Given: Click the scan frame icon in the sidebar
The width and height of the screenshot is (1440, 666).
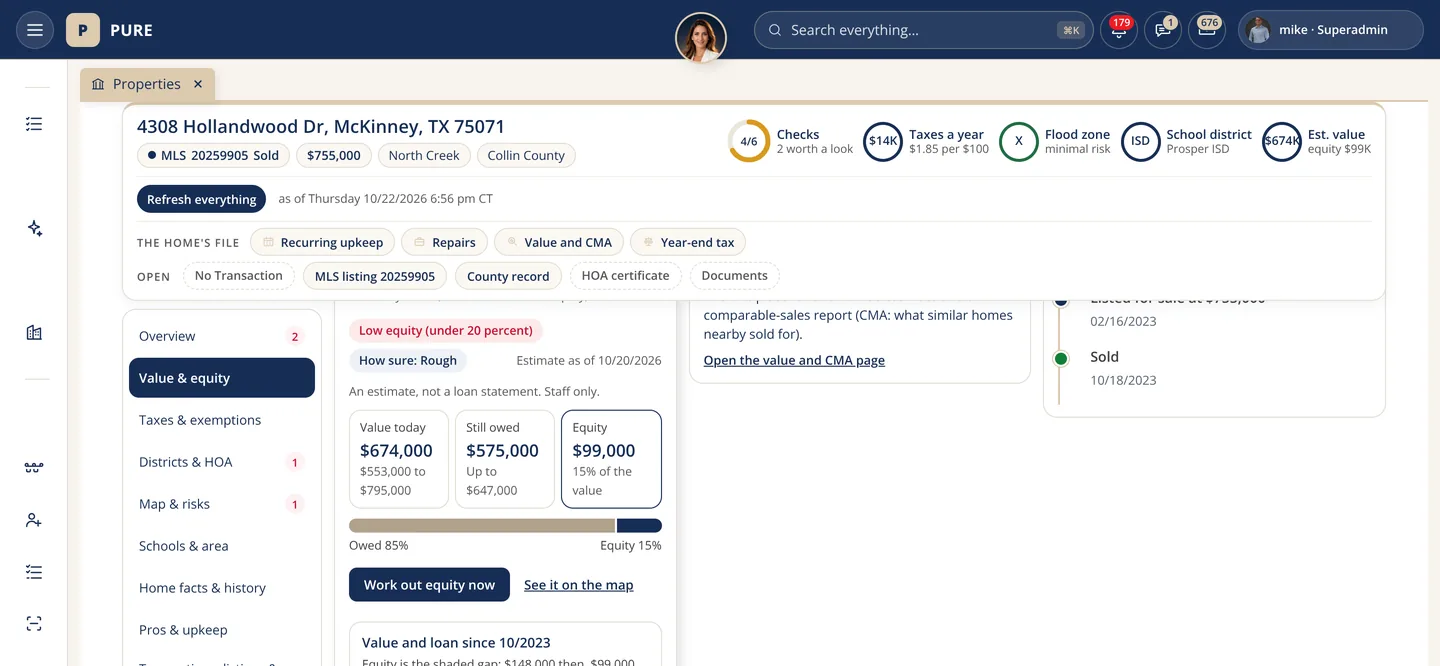Looking at the screenshot, I should point(35,624).
